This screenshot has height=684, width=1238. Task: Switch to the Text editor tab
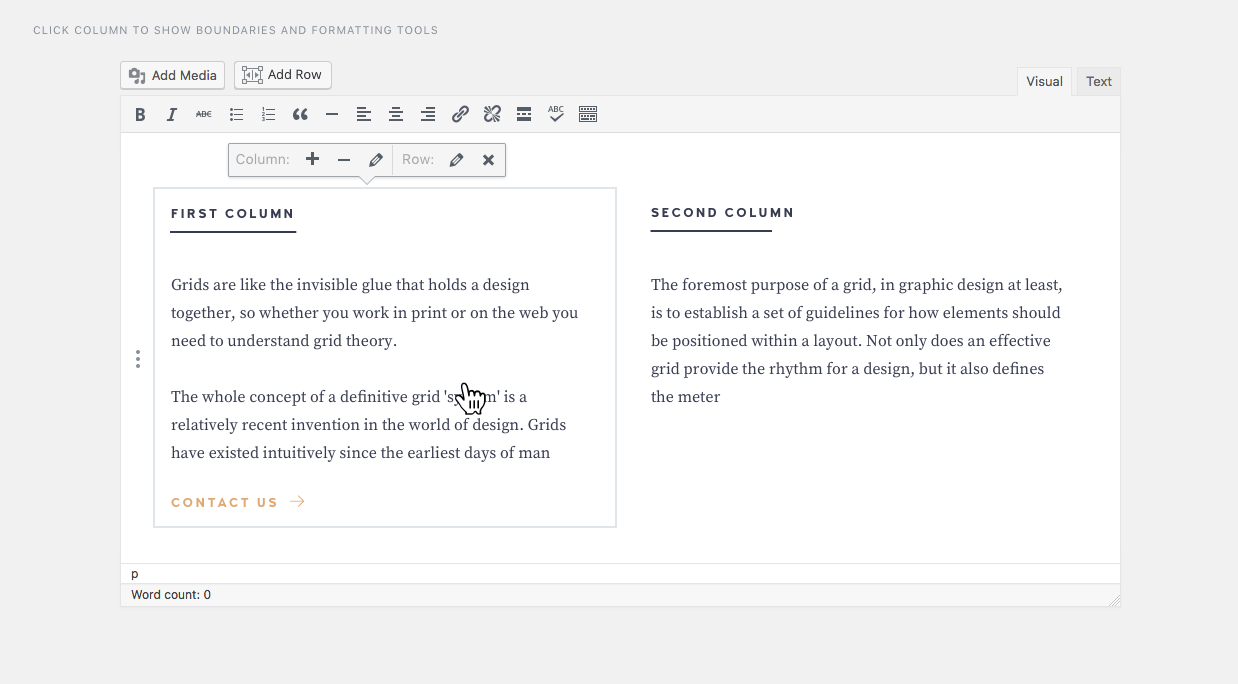click(1099, 82)
